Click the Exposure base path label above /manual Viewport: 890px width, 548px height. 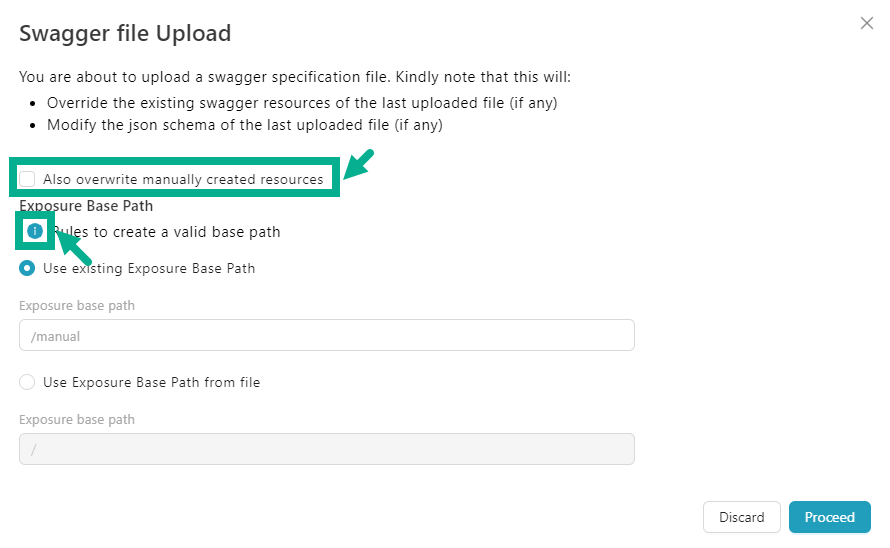point(77,305)
